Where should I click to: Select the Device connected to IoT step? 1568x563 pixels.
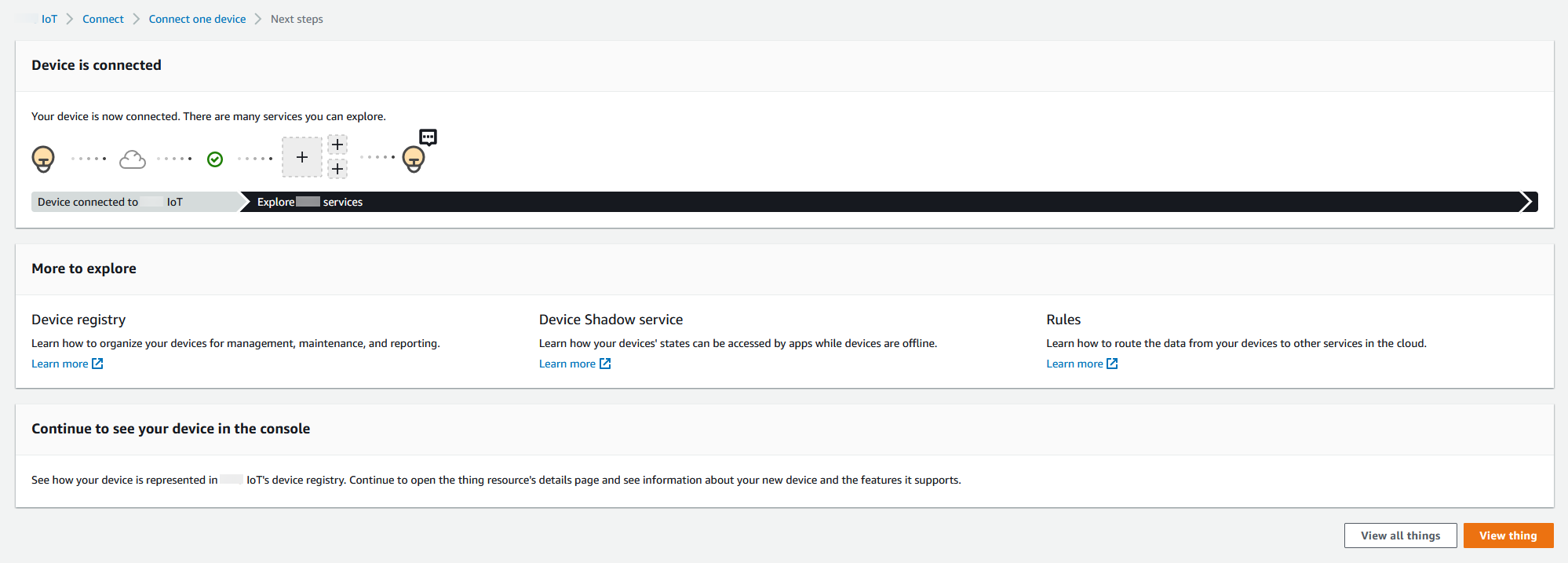point(110,202)
